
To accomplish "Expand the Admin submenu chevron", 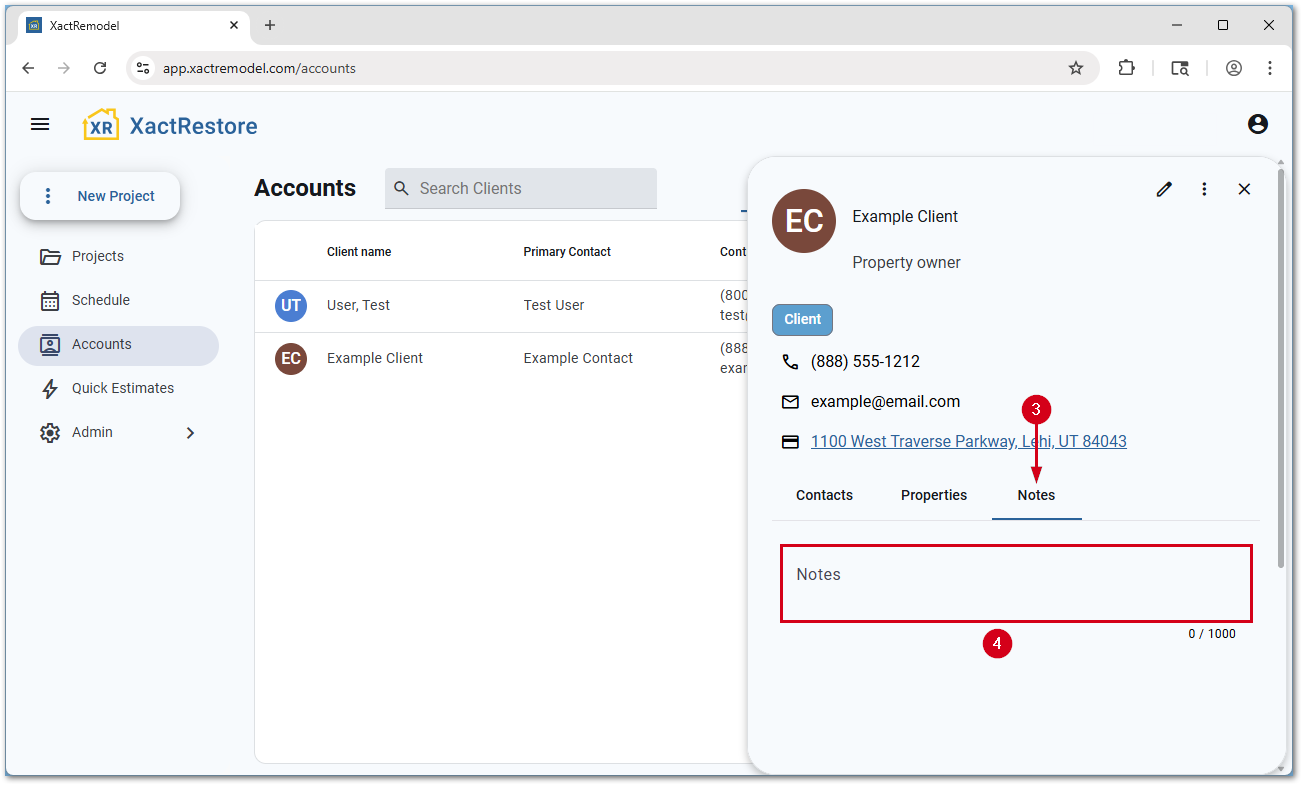I will (x=190, y=433).
